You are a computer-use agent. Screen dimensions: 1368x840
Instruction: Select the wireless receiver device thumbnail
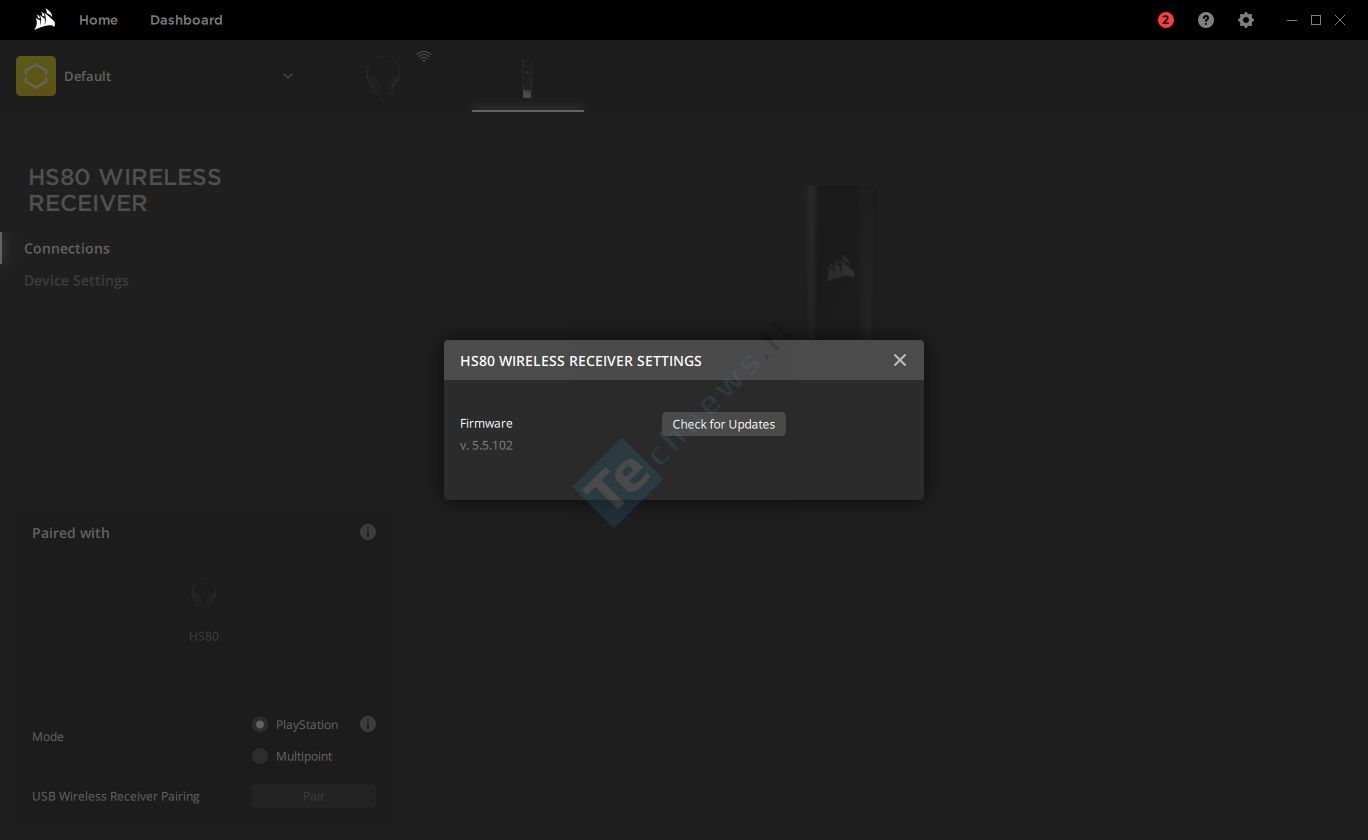coord(527,80)
